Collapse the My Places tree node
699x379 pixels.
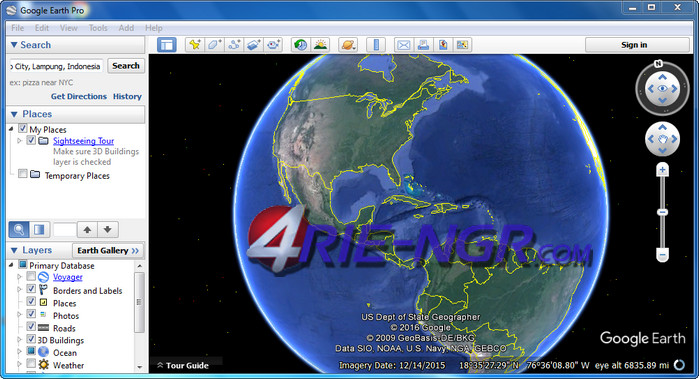11,129
